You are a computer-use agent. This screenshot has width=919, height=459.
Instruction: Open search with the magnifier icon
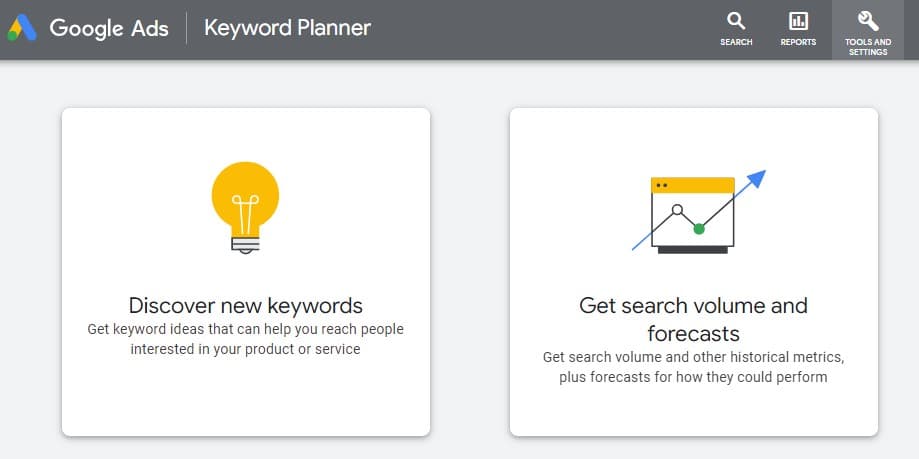(x=736, y=20)
